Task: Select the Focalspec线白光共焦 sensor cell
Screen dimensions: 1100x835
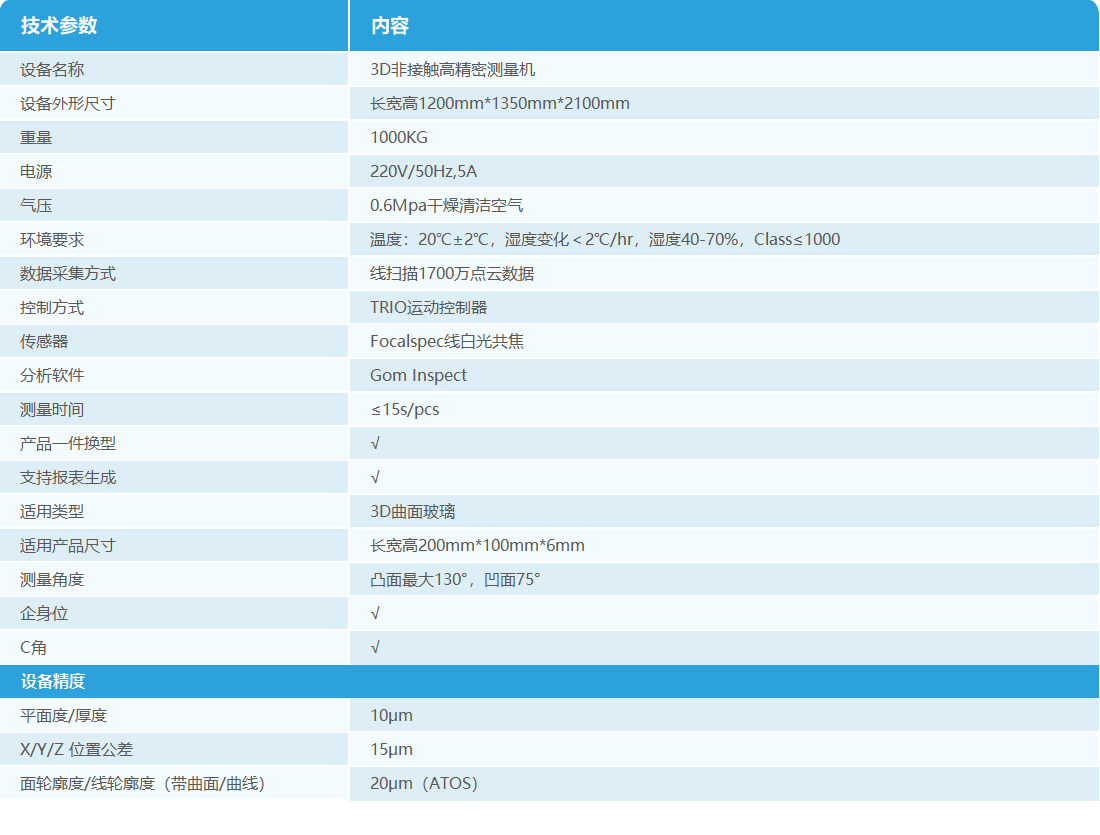Action: click(x=447, y=342)
